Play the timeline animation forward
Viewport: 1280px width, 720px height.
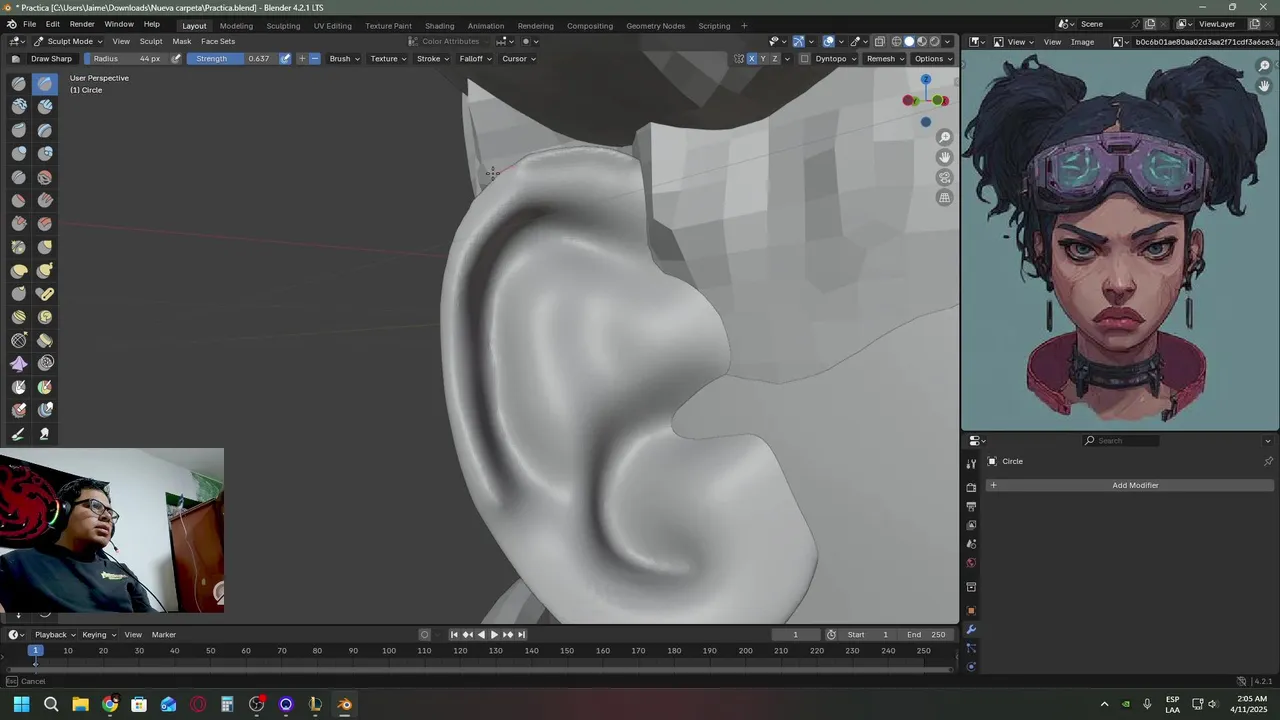[494, 634]
